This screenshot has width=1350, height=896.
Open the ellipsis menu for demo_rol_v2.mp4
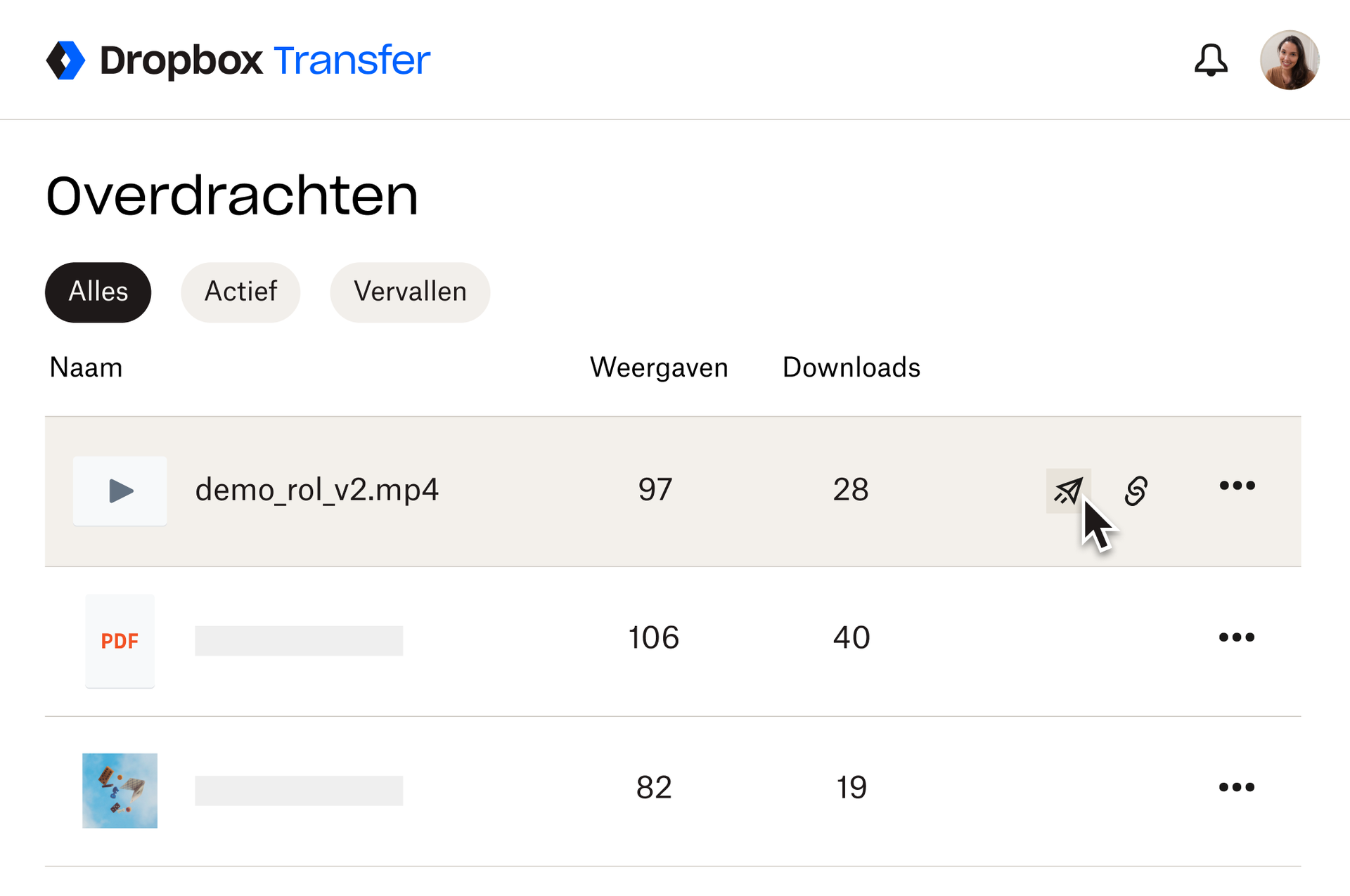point(1237,485)
